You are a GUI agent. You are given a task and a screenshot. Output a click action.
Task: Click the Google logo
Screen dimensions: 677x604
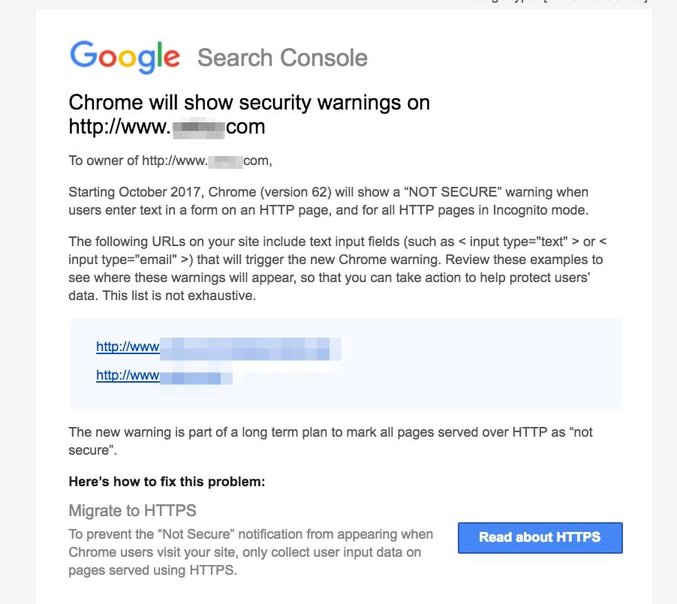pyautogui.click(x=124, y=56)
